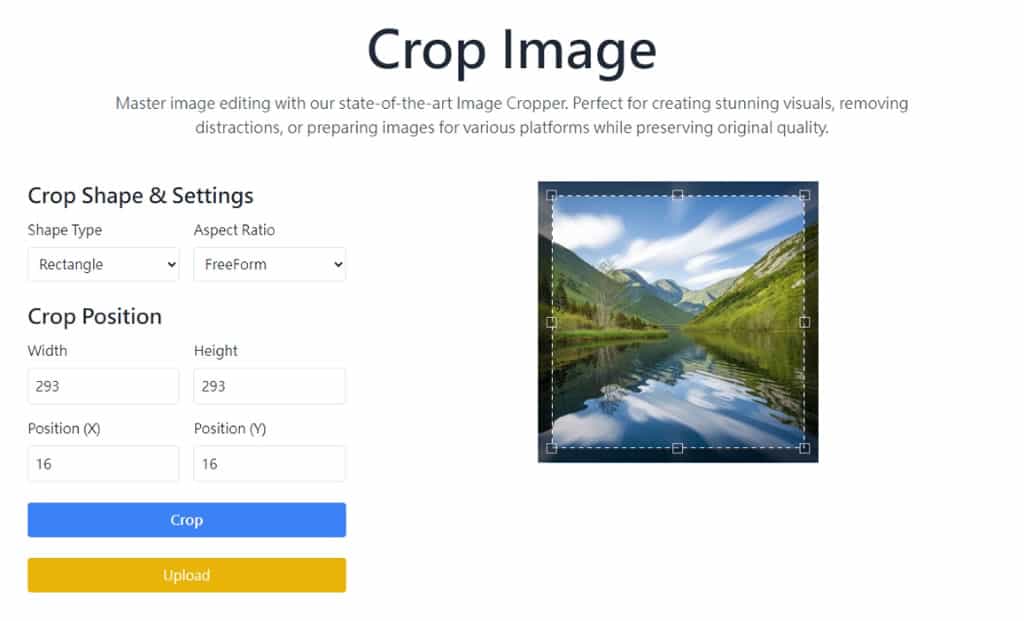Click the top-center crop handle

coord(678,196)
